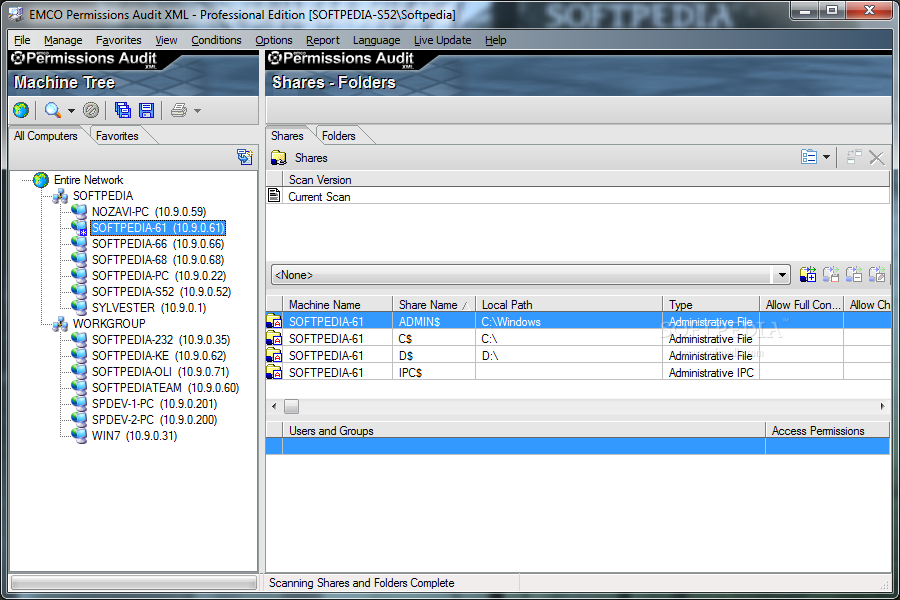
Task: Select the SOFTPEDIA domain node
Action: (x=103, y=196)
